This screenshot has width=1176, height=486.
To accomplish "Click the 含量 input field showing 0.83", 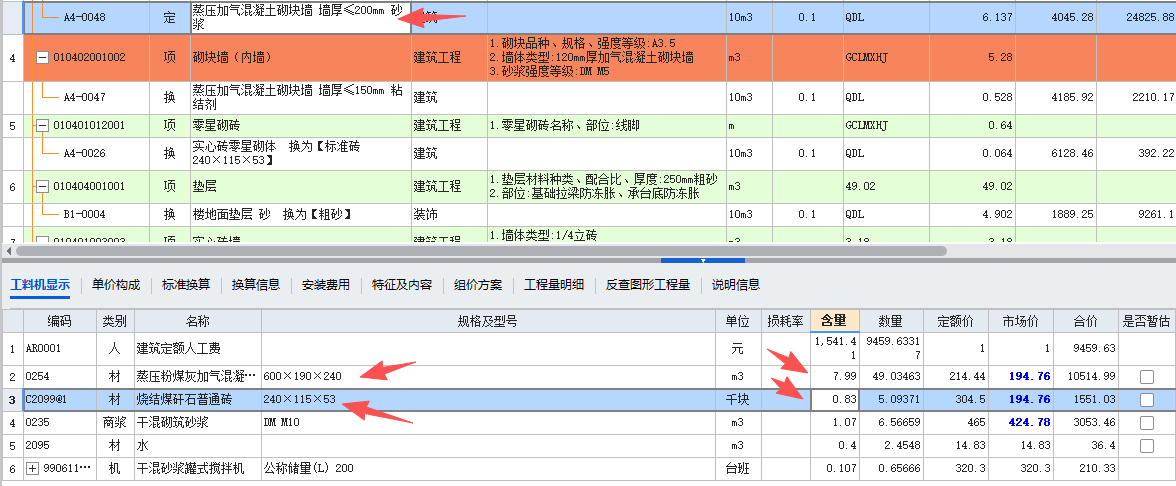I will point(834,400).
